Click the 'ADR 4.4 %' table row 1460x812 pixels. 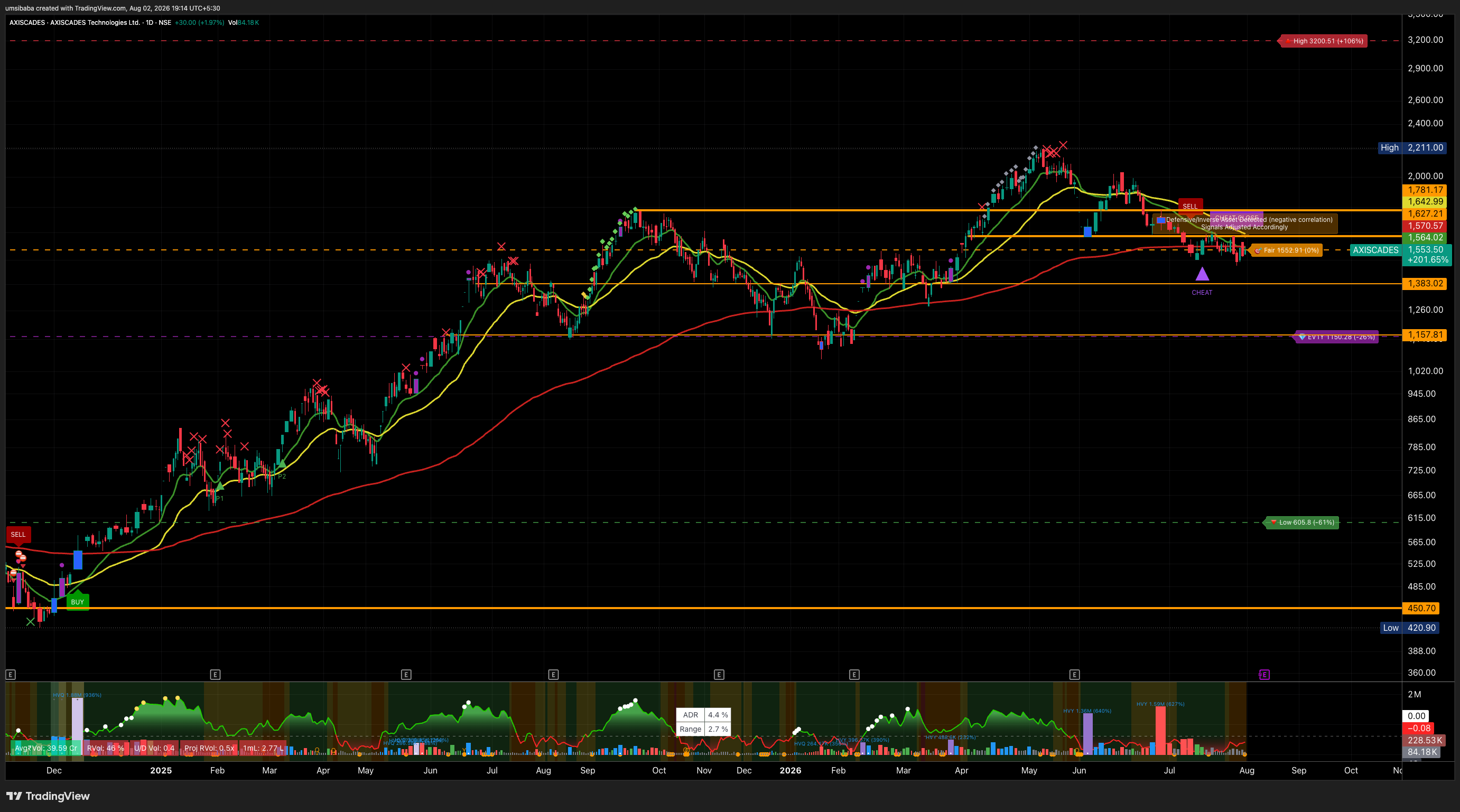(x=703, y=715)
